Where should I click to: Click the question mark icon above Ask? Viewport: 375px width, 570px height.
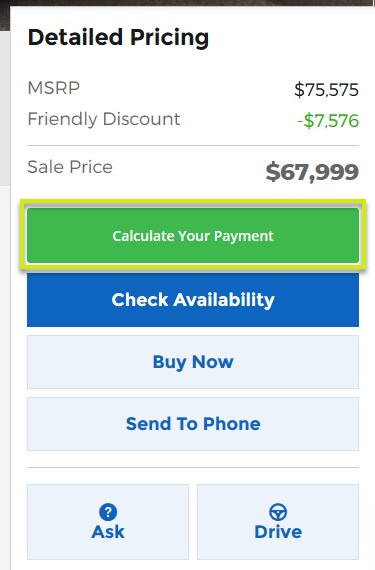tap(108, 512)
